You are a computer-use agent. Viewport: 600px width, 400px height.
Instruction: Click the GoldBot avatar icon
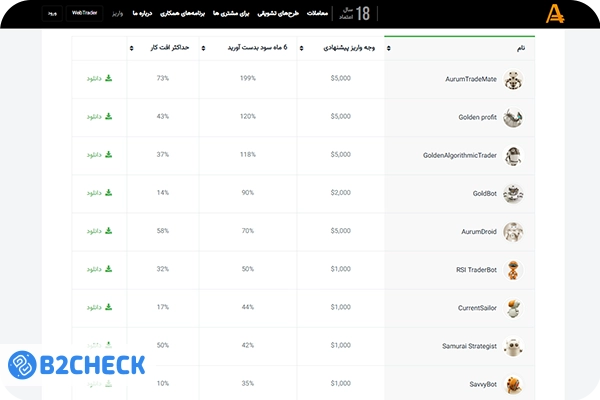point(513,194)
